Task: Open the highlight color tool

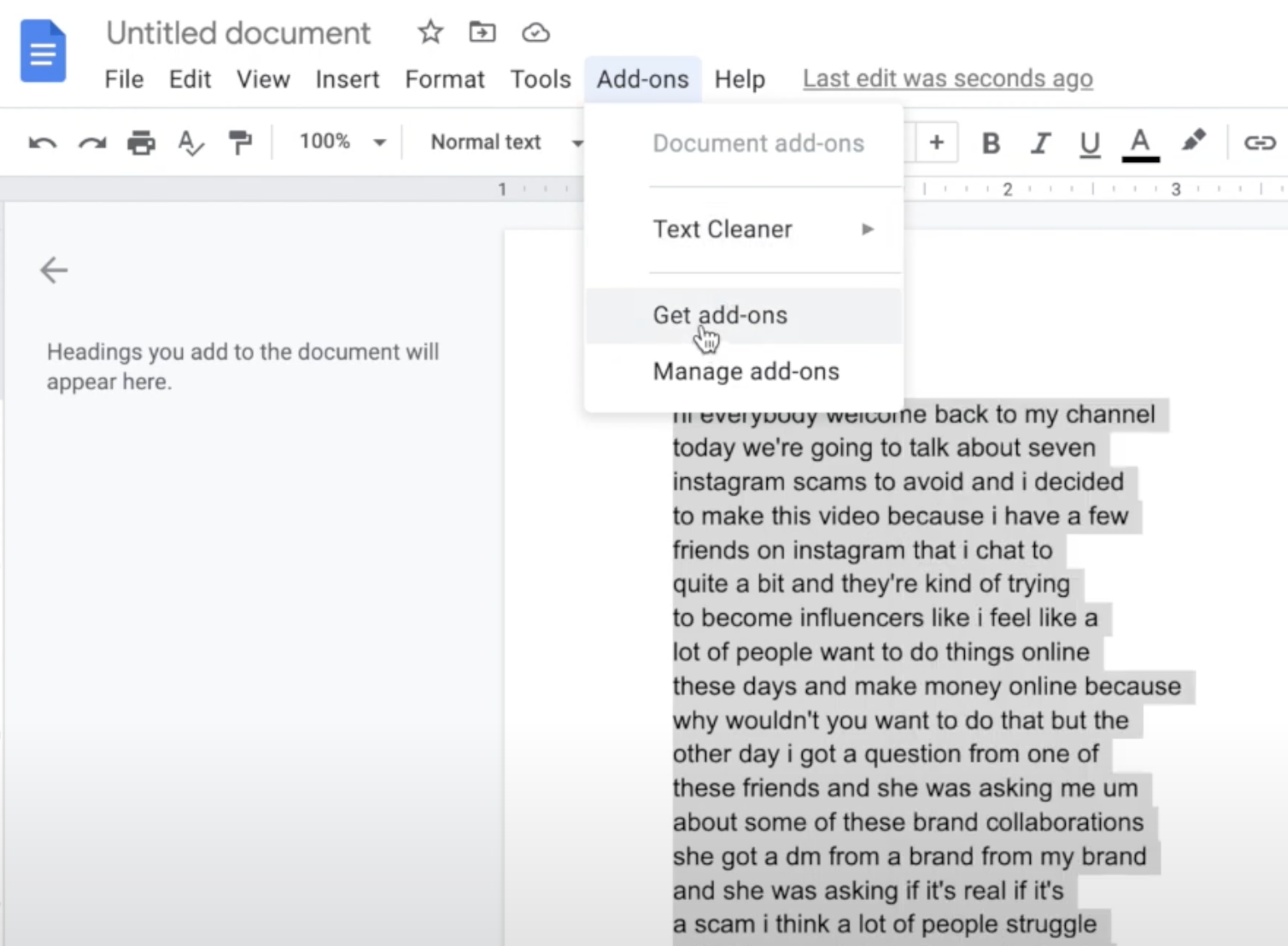Action: [1193, 141]
